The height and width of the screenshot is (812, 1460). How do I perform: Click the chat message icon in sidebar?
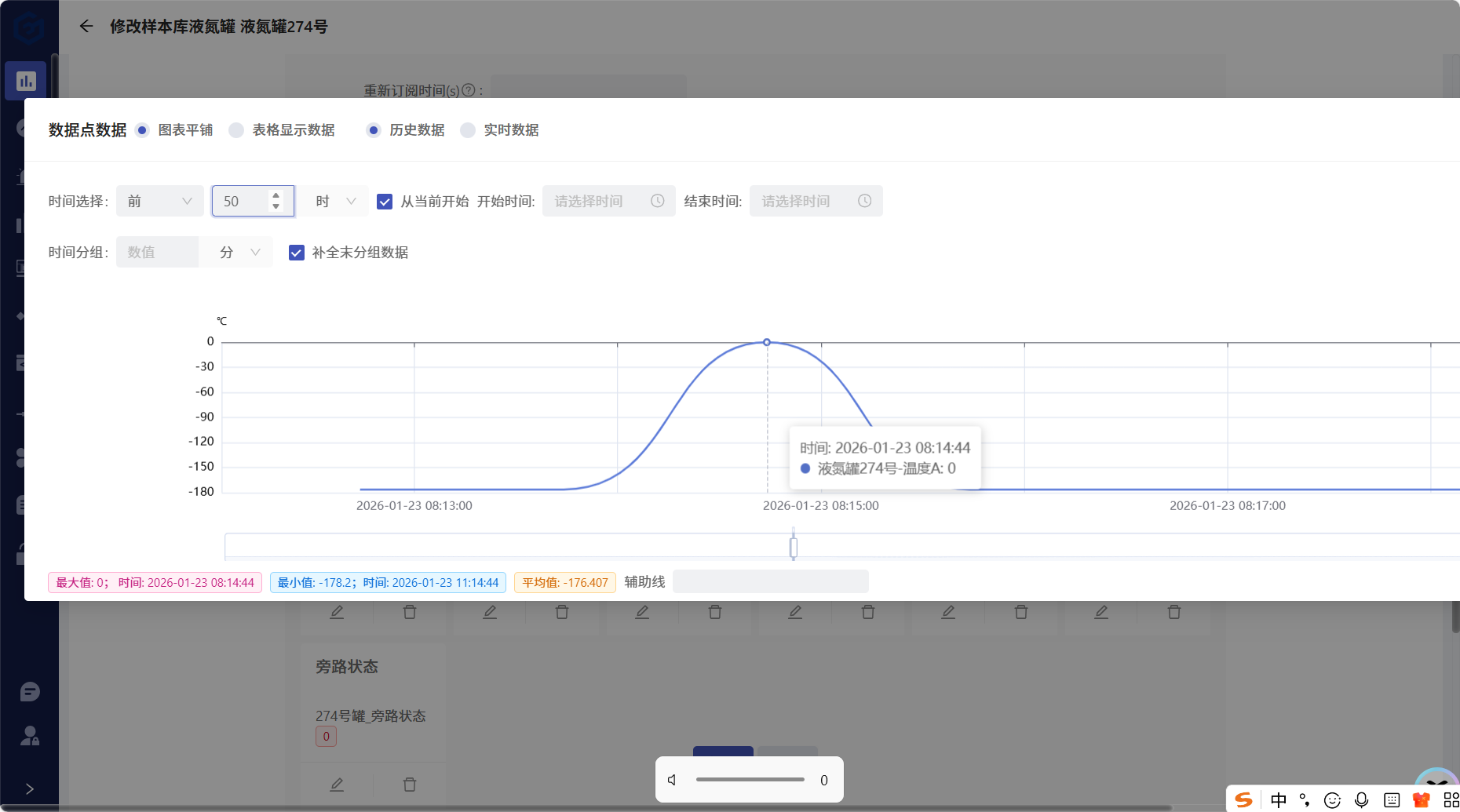30,692
